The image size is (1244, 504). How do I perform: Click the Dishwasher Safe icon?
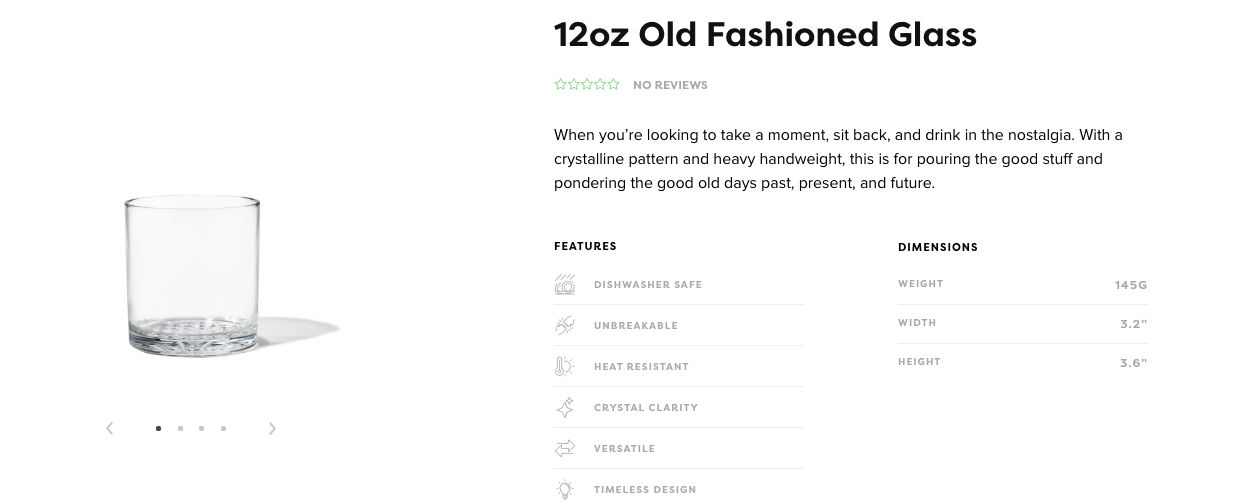click(565, 284)
